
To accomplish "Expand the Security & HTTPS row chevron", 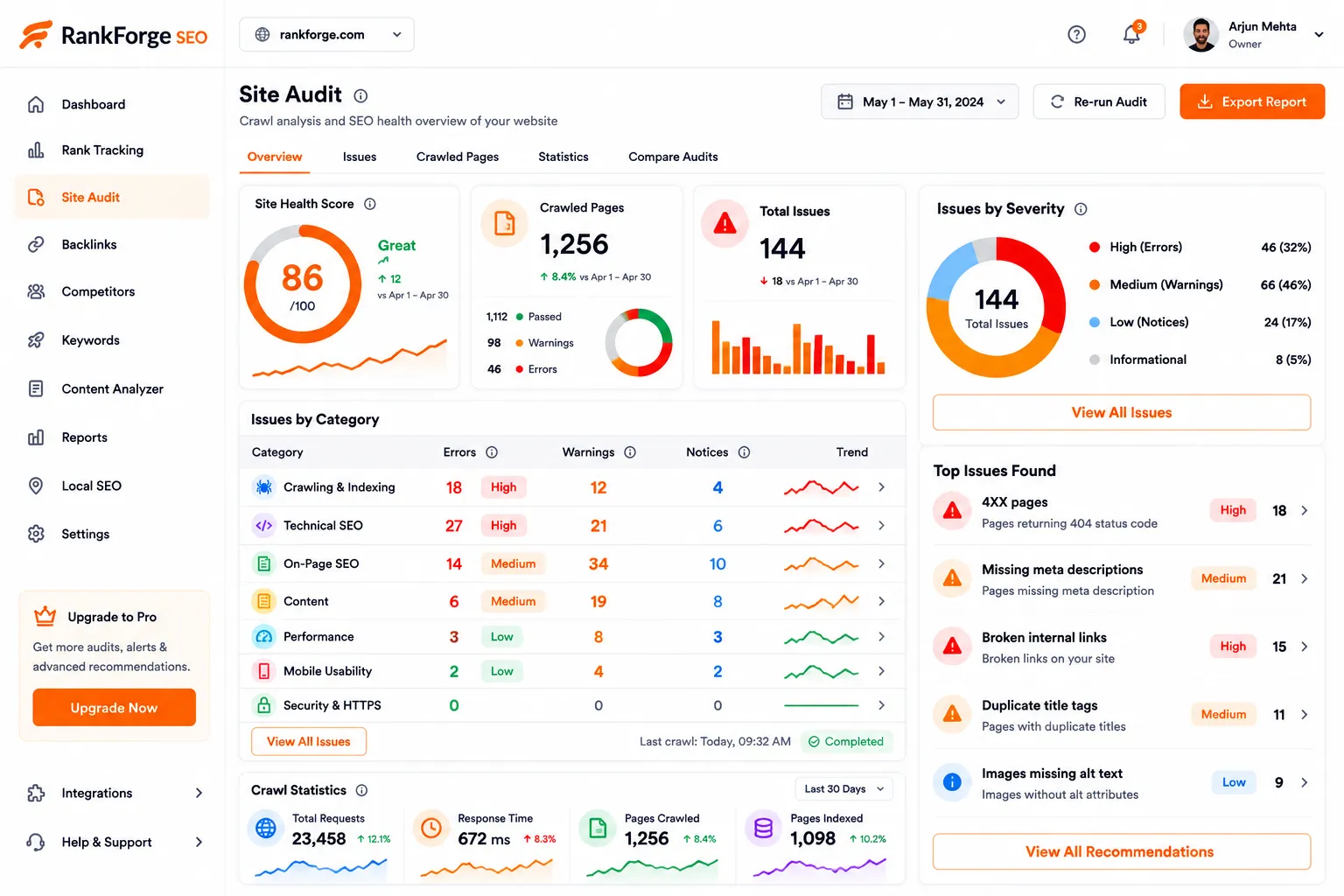I will point(881,705).
